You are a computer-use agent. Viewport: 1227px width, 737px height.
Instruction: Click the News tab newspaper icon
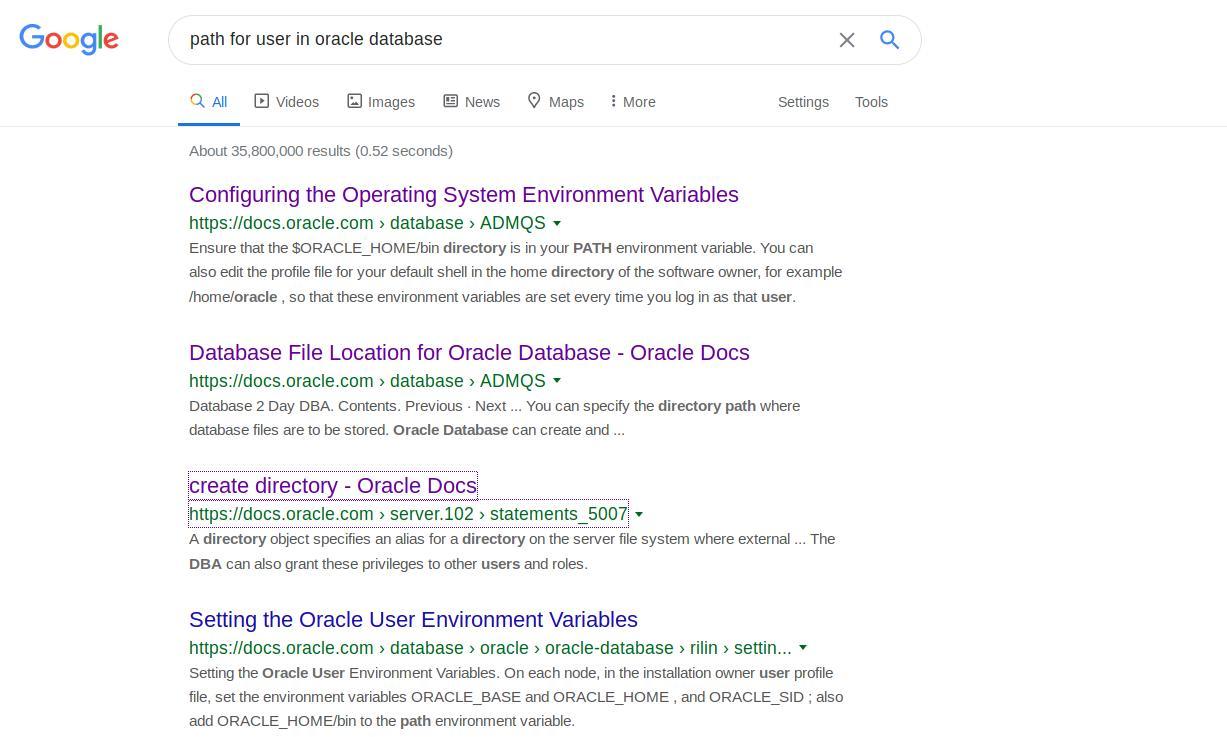click(451, 101)
